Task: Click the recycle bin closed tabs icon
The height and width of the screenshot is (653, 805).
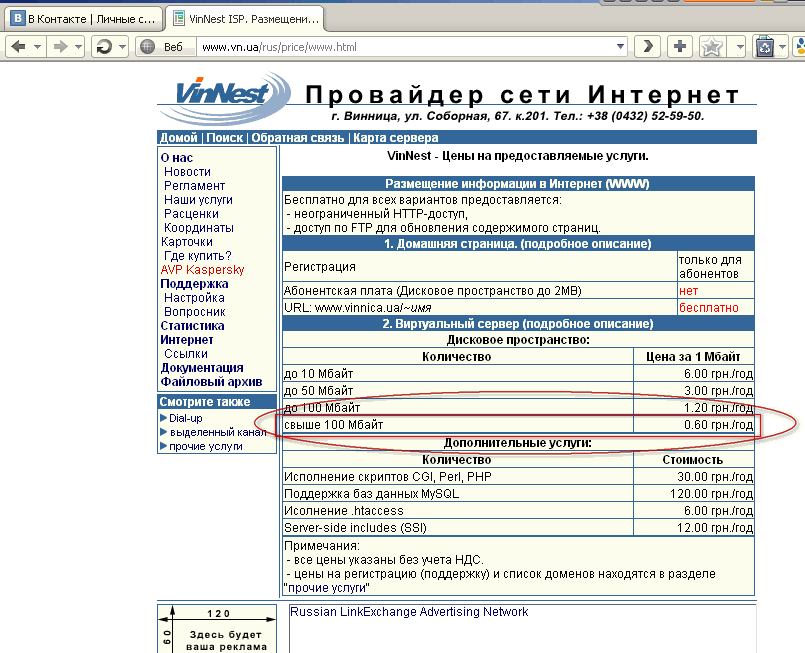Action: (x=764, y=47)
